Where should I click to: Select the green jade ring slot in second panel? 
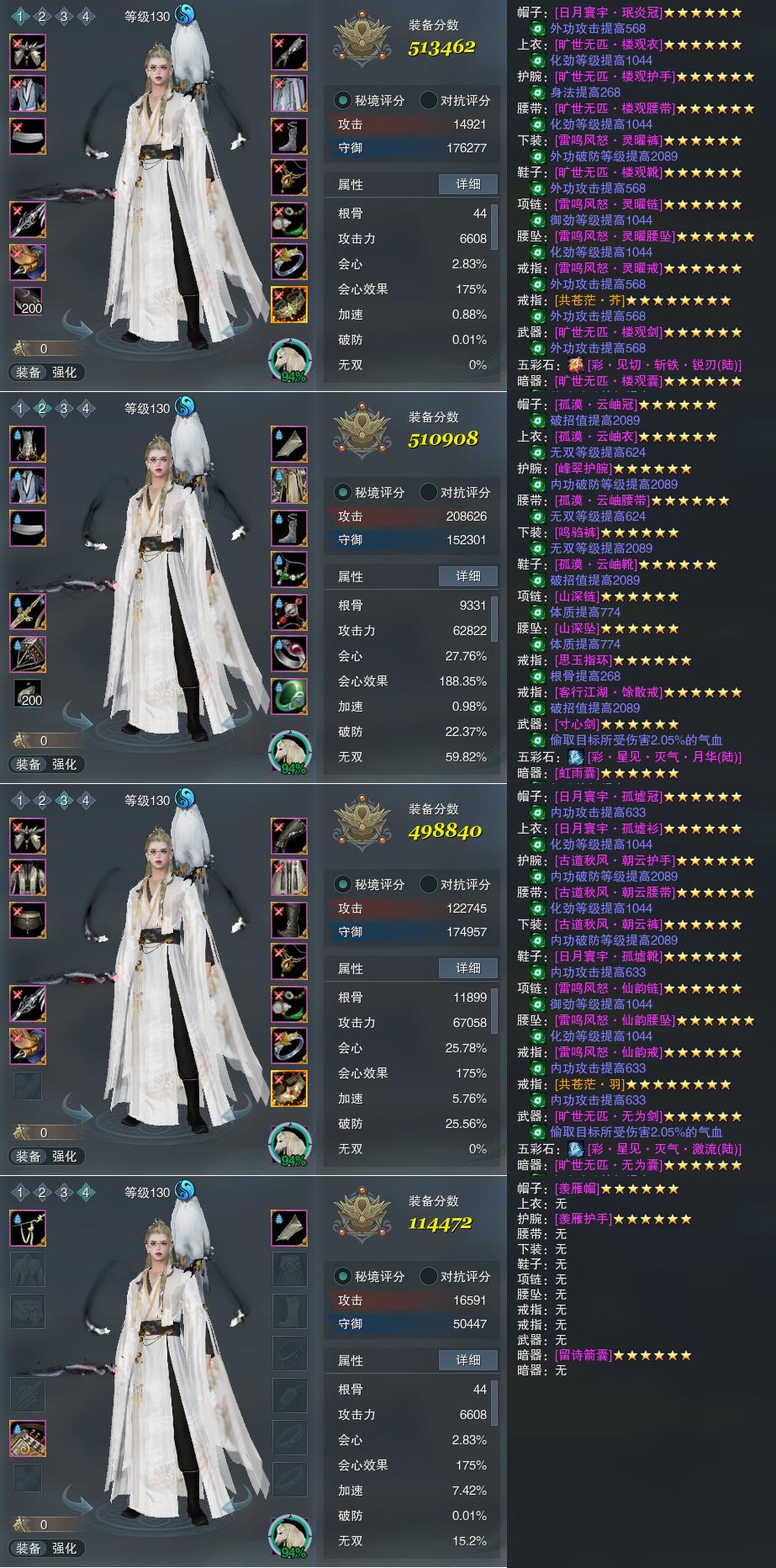pyautogui.click(x=289, y=697)
